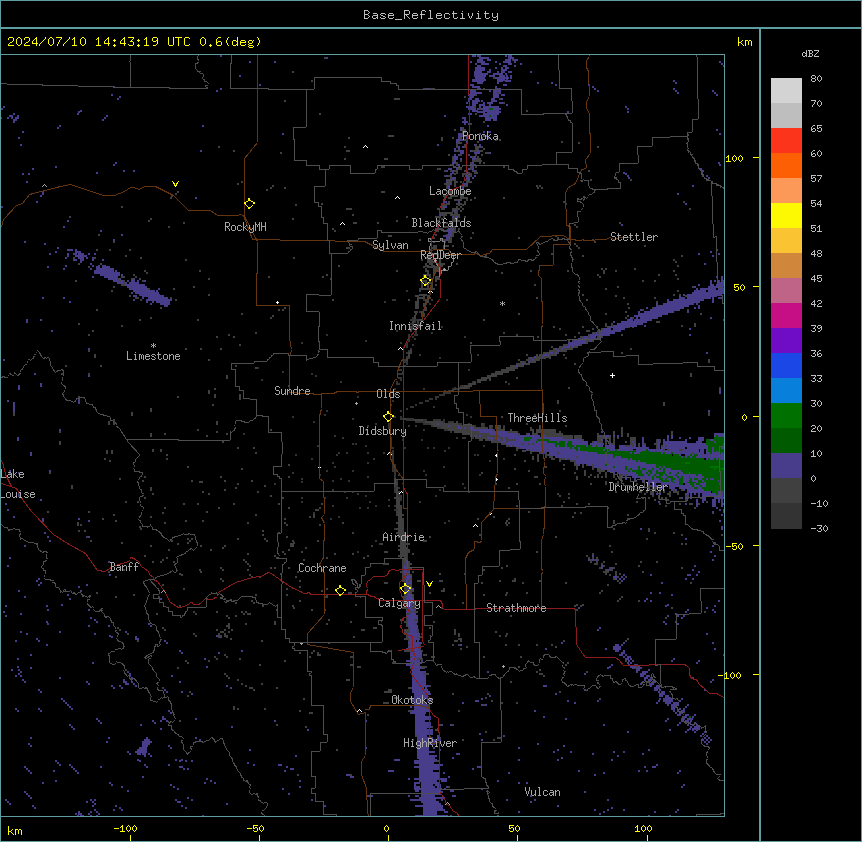Choose the purple 39 dBZ legend swatch
Viewport: 862px width, 842px height.
tap(786, 341)
